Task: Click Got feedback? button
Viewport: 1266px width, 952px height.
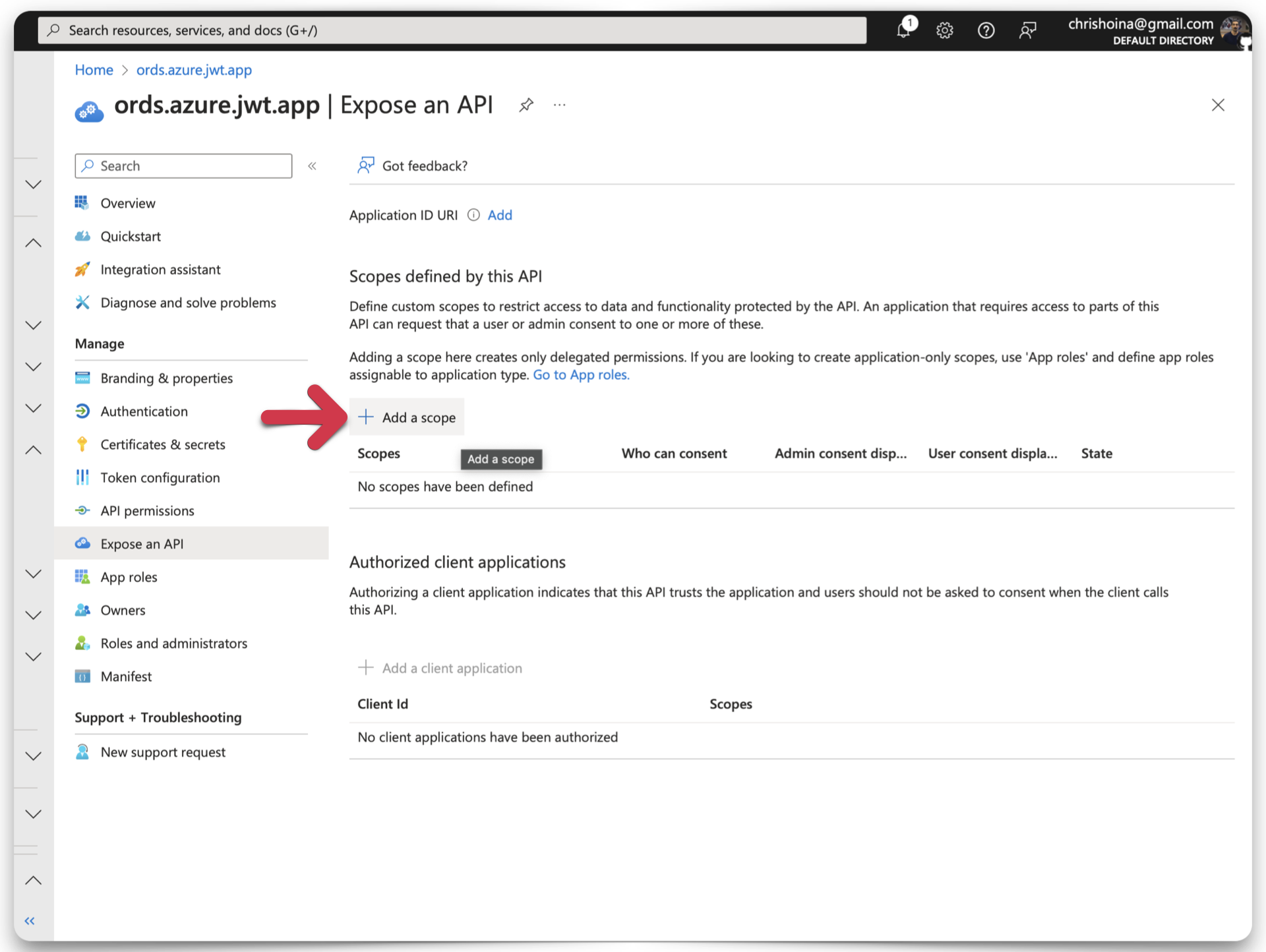Action: point(413,165)
